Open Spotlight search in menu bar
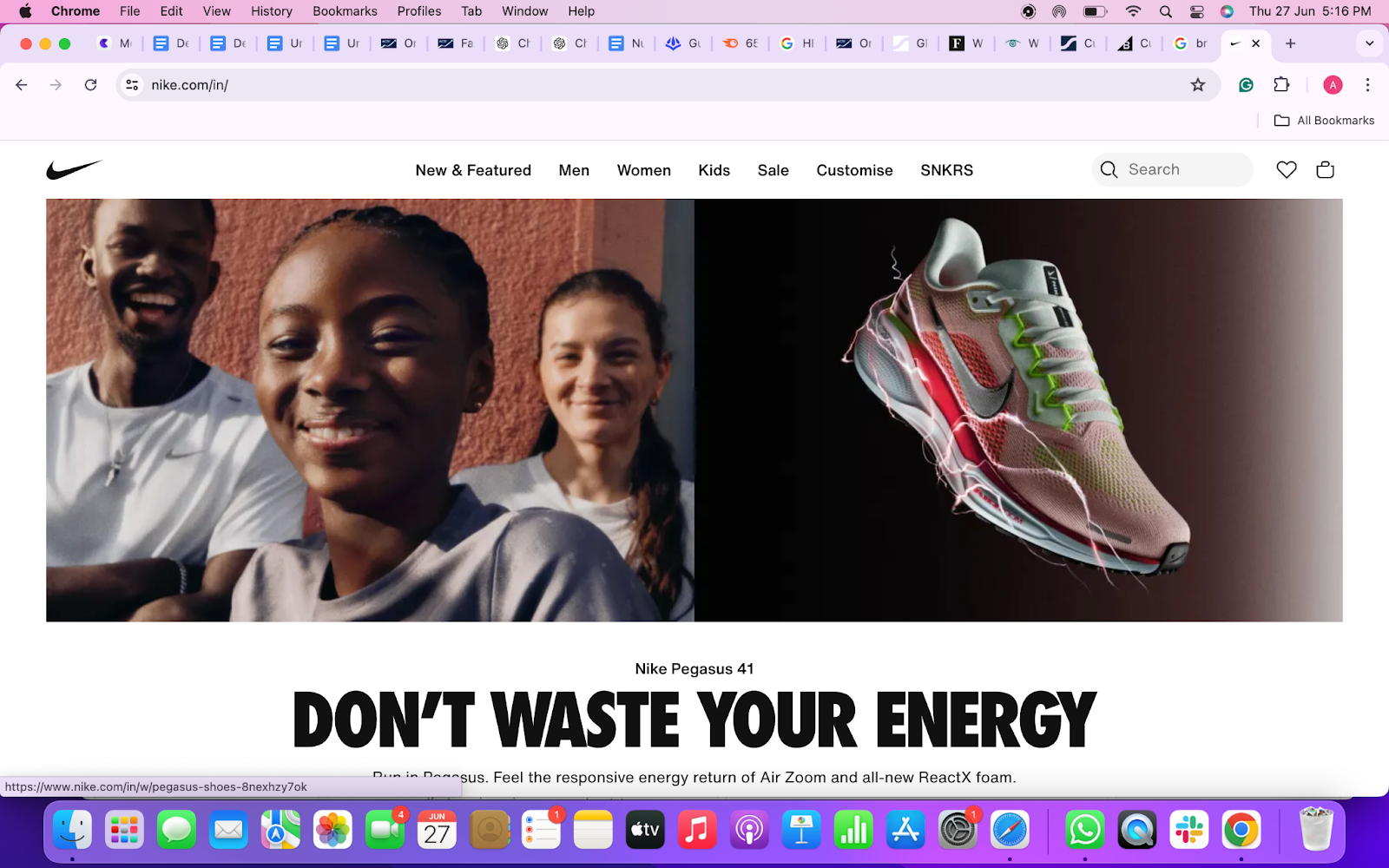The width and height of the screenshot is (1389, 868). (1166, 11)
